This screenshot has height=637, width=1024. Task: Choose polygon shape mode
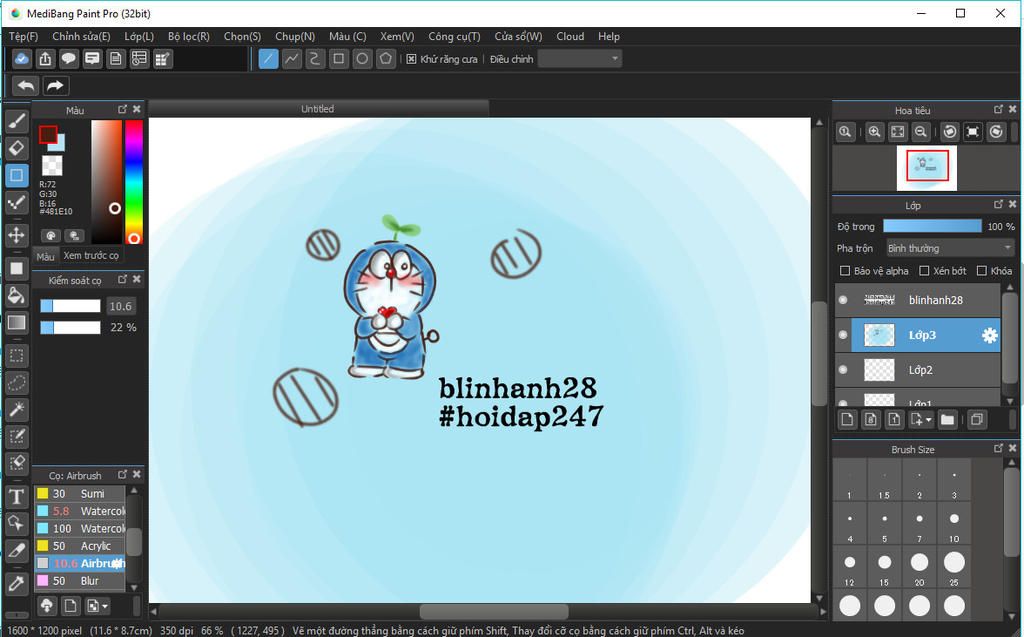pos(386,59)
